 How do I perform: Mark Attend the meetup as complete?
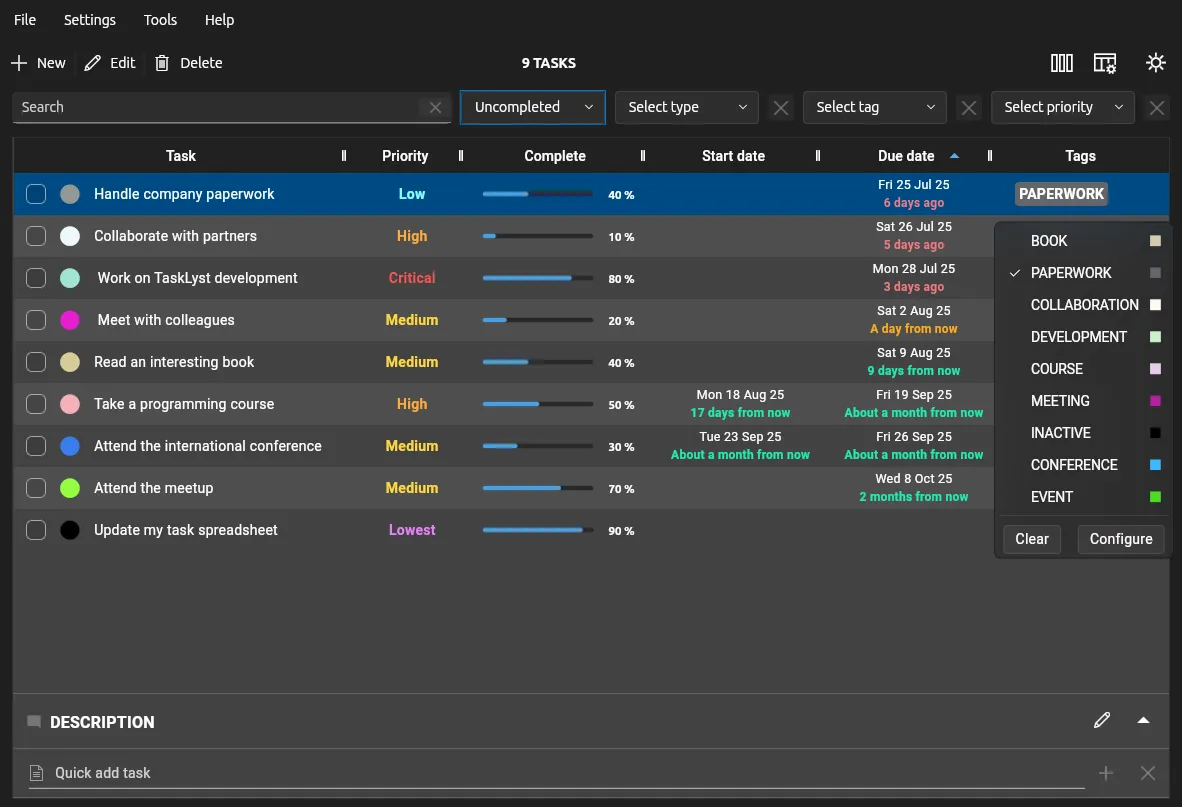tap(36, 488)
